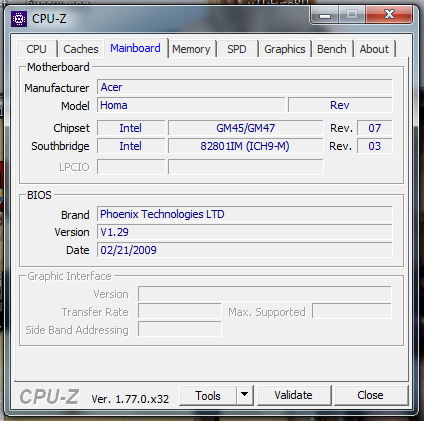Click the motherboard Rev field beside Model

point(340,105)
